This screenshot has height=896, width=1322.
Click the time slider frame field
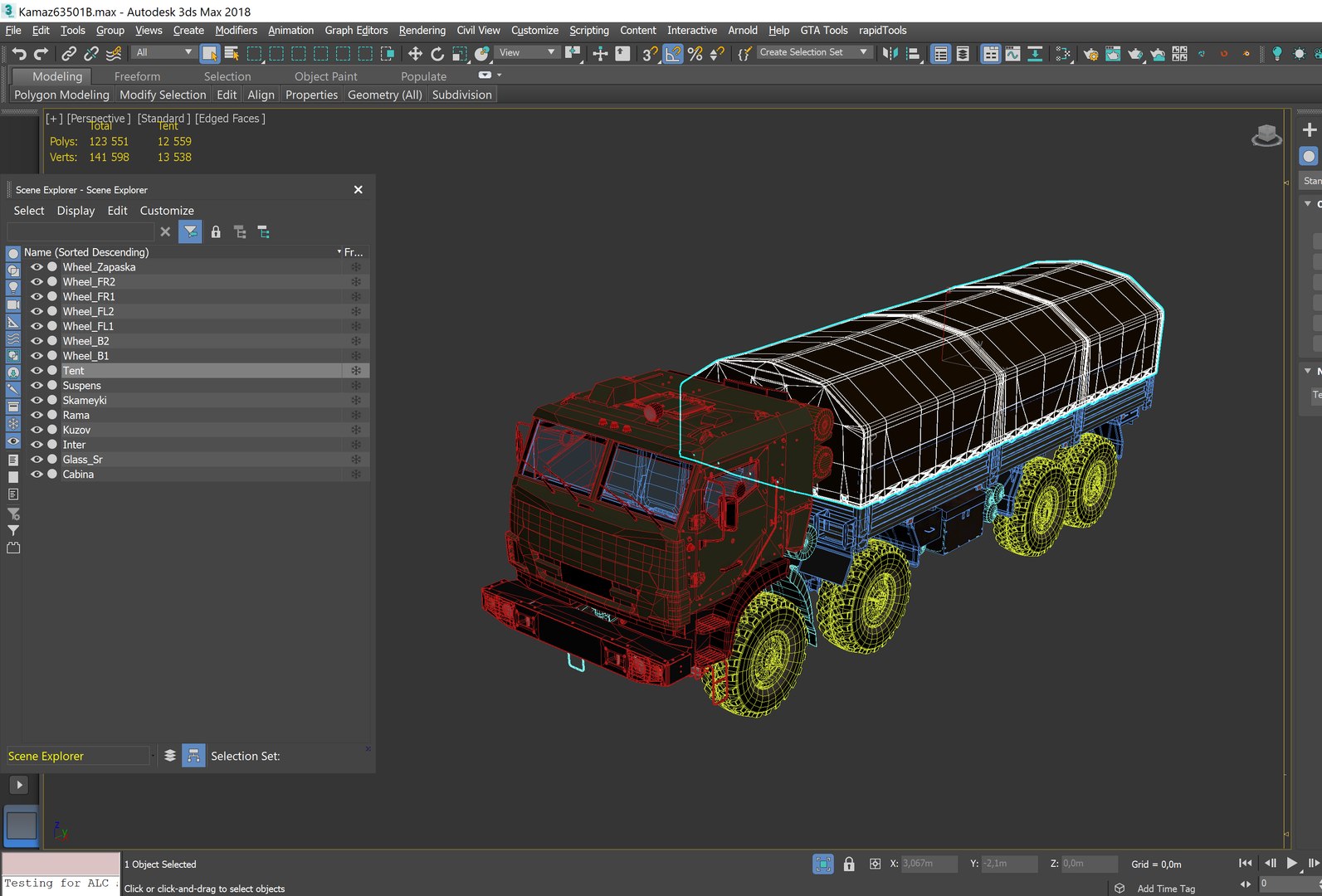pos(1290,884)
